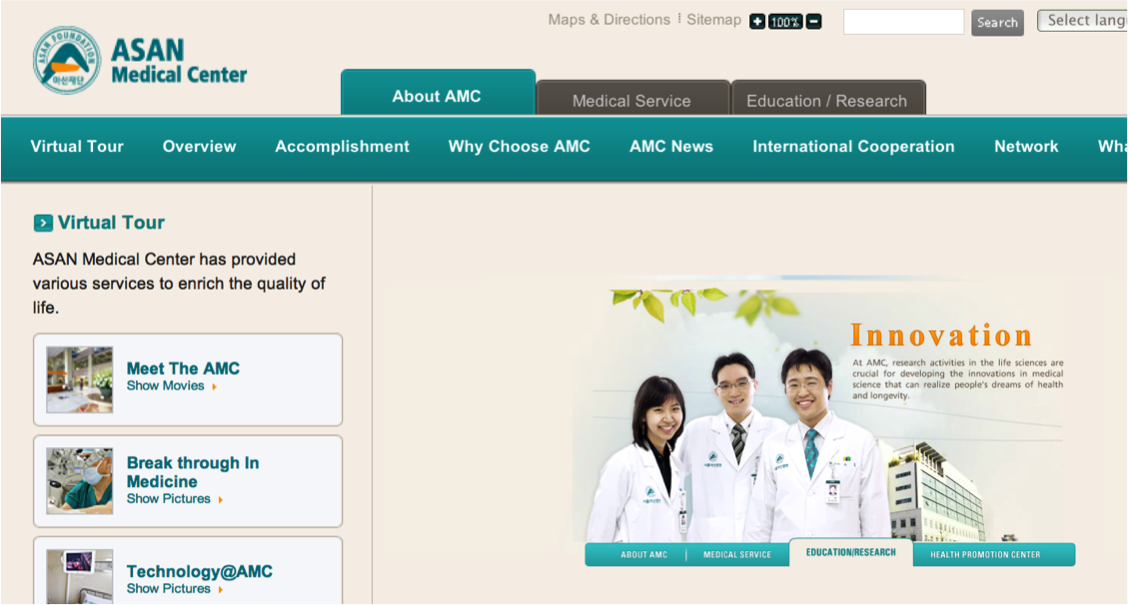Screen dimensions: 1128x605
Task: Open the Maps & Directions link
Action: (609, 20)
